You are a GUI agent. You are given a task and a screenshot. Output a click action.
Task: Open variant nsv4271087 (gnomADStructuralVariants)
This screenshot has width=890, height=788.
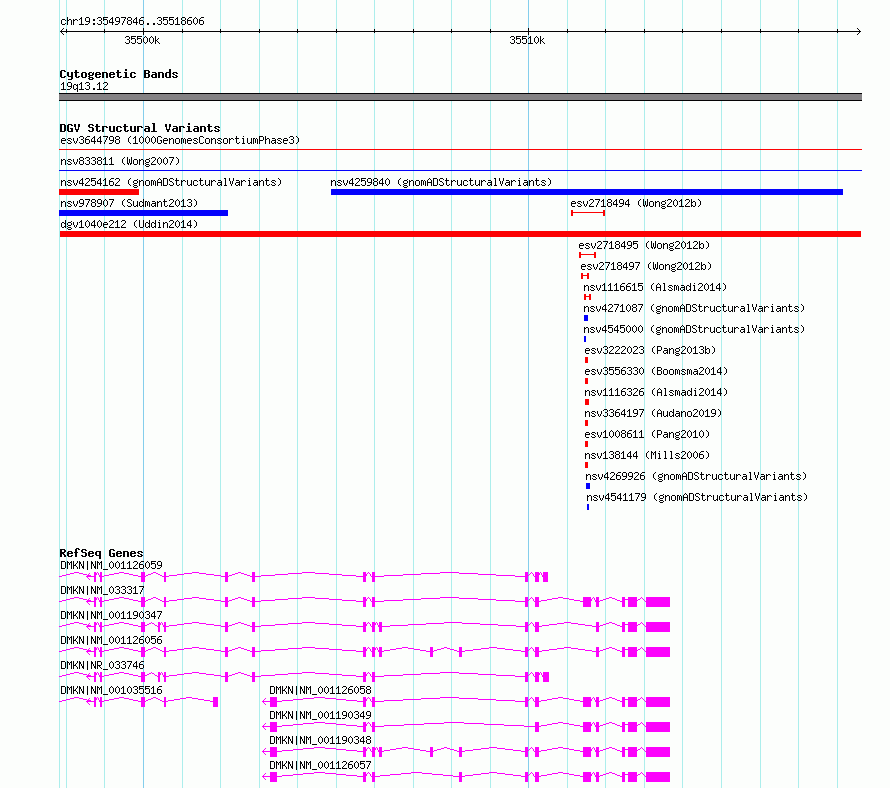tap(694, 308)
